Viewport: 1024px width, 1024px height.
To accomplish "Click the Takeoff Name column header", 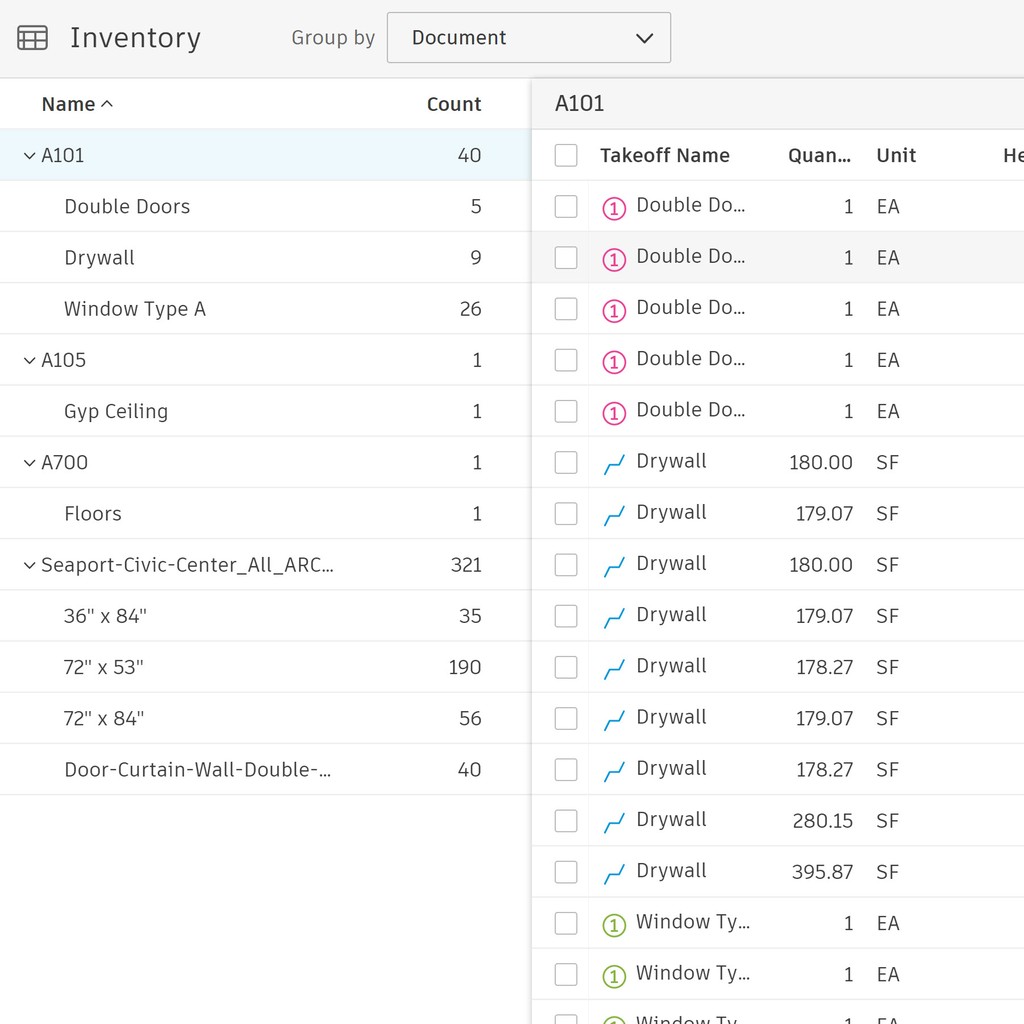I will click(x=664, y=155).
